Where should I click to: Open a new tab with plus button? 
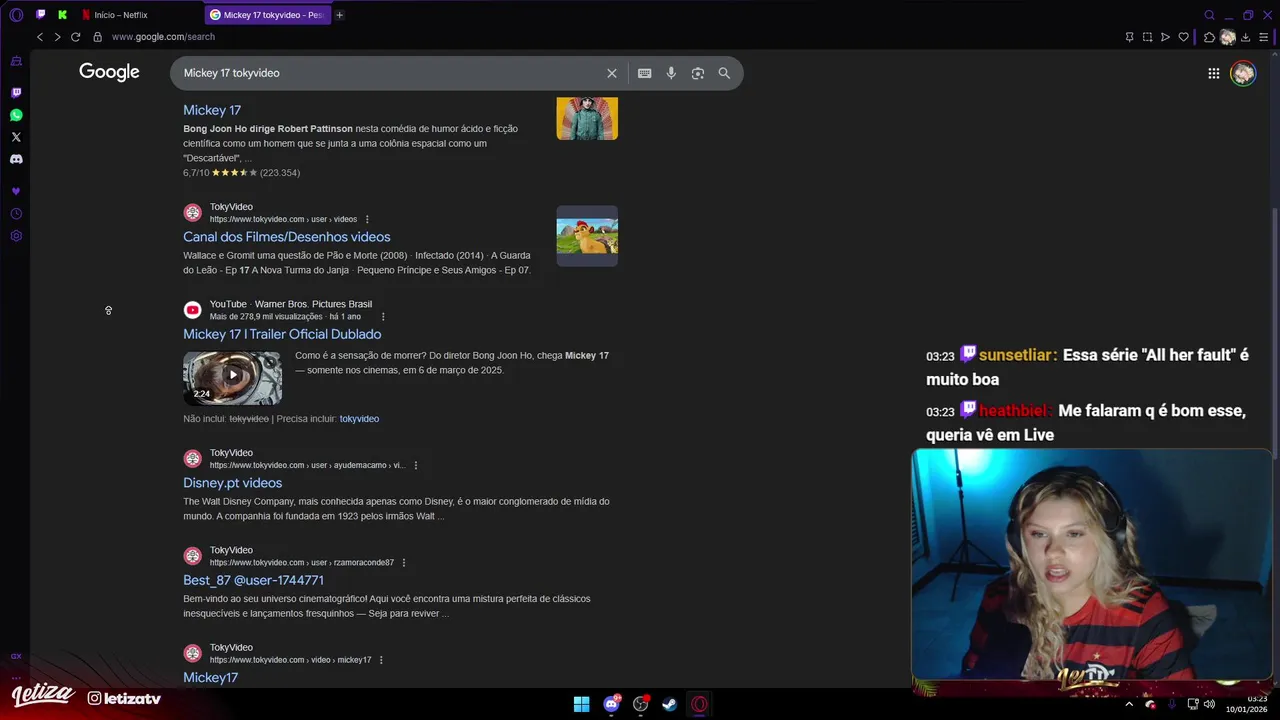[x=339, y=15]
